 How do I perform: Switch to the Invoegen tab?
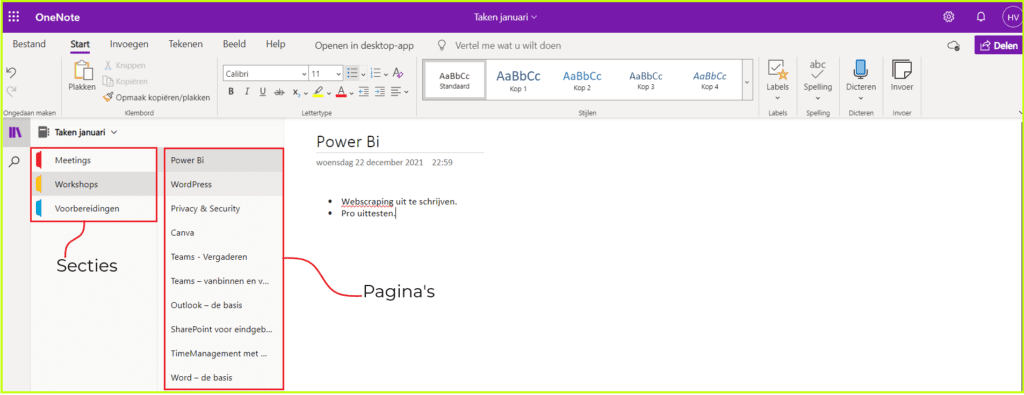point(129,44)
